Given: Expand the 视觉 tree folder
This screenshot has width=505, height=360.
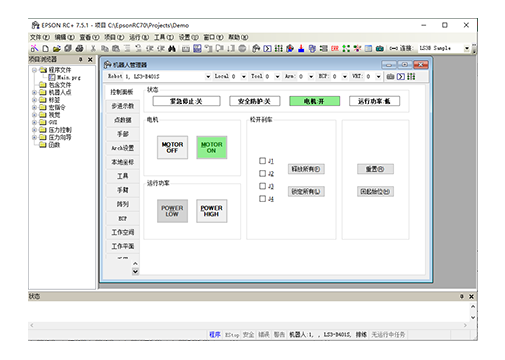Looking at the screenshot, I should tap(34, 115).
